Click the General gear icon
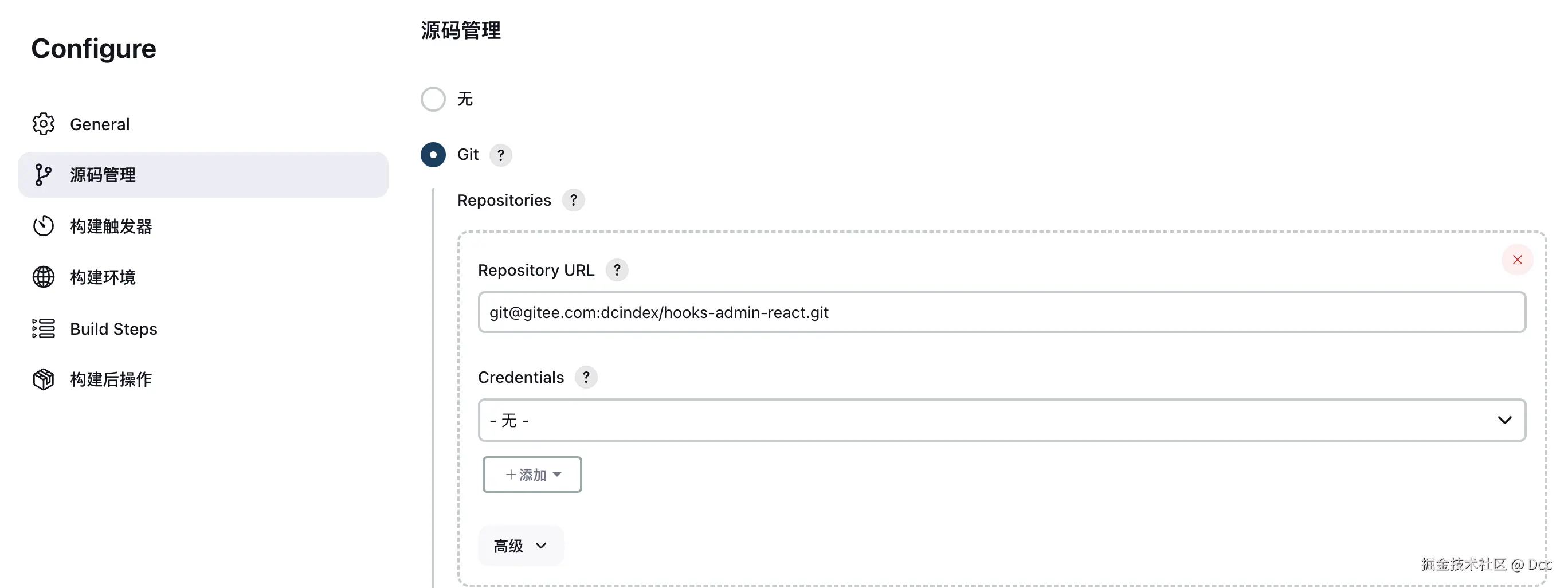The height and width of the screenshot is (588, 1568). tap(43, 124)
